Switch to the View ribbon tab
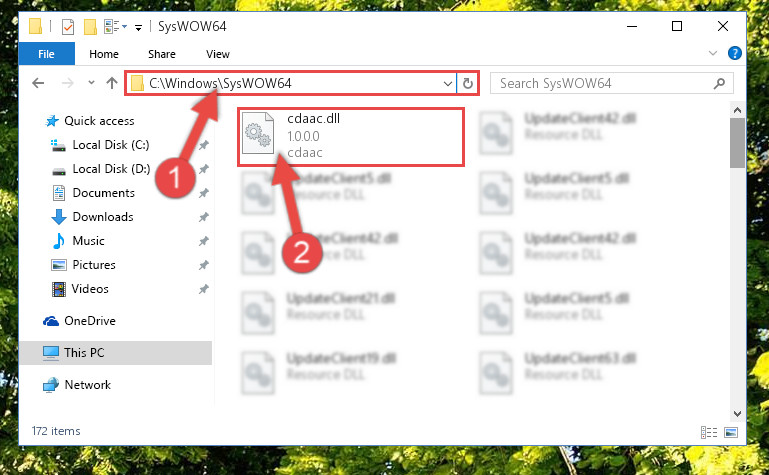The image size is (769, 475). click(x=218, y=54)
